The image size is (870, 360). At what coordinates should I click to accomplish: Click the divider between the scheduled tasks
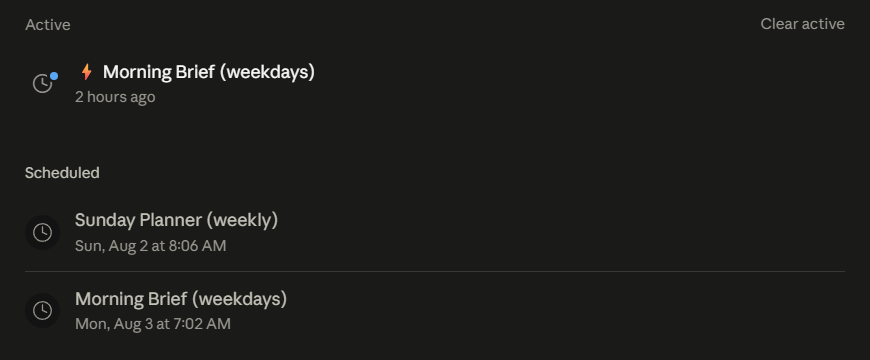(x=435, y=271)
